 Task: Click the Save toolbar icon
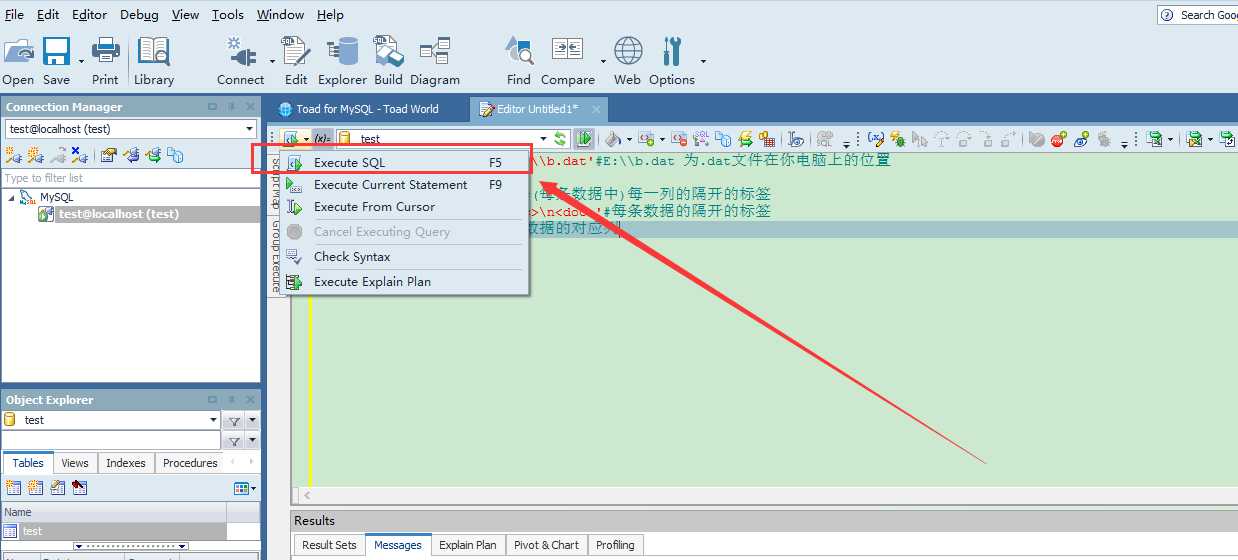click(56, 52)
